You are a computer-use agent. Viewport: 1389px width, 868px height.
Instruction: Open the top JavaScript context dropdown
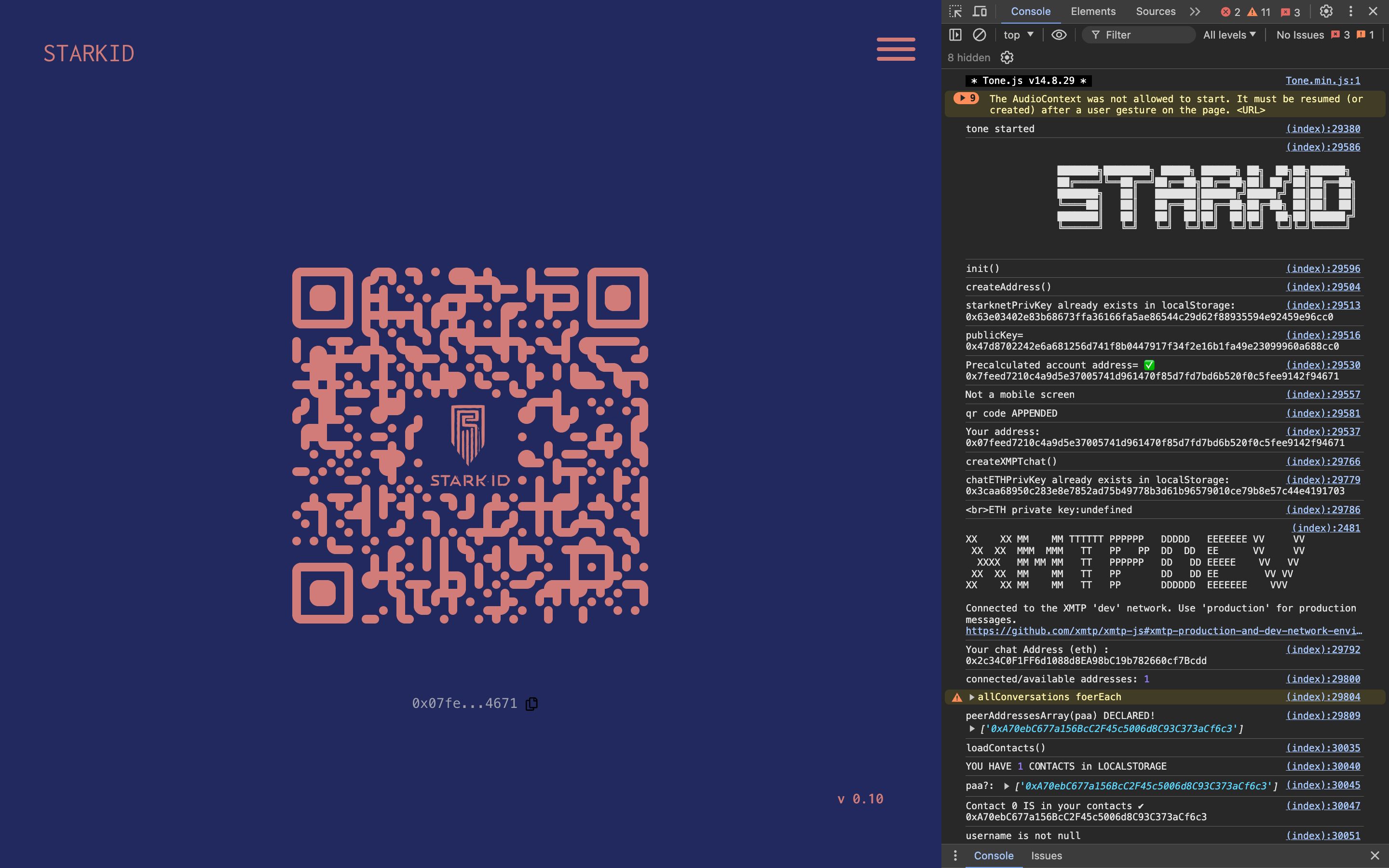(1018, 35)
